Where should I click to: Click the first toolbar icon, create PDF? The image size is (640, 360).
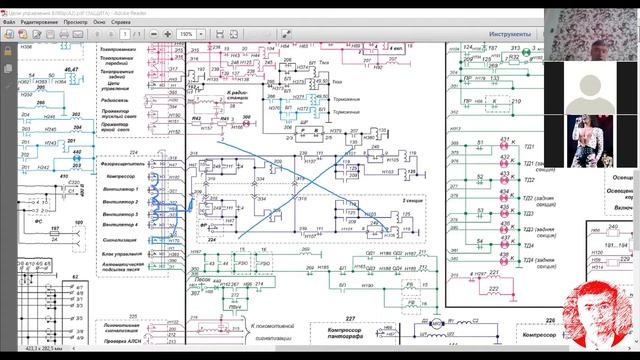9,34
